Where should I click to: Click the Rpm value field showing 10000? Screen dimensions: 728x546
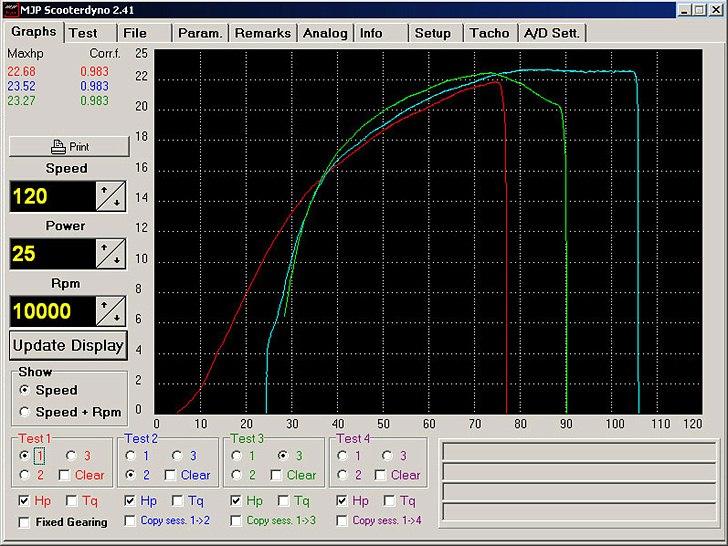[x=52, y=311]
